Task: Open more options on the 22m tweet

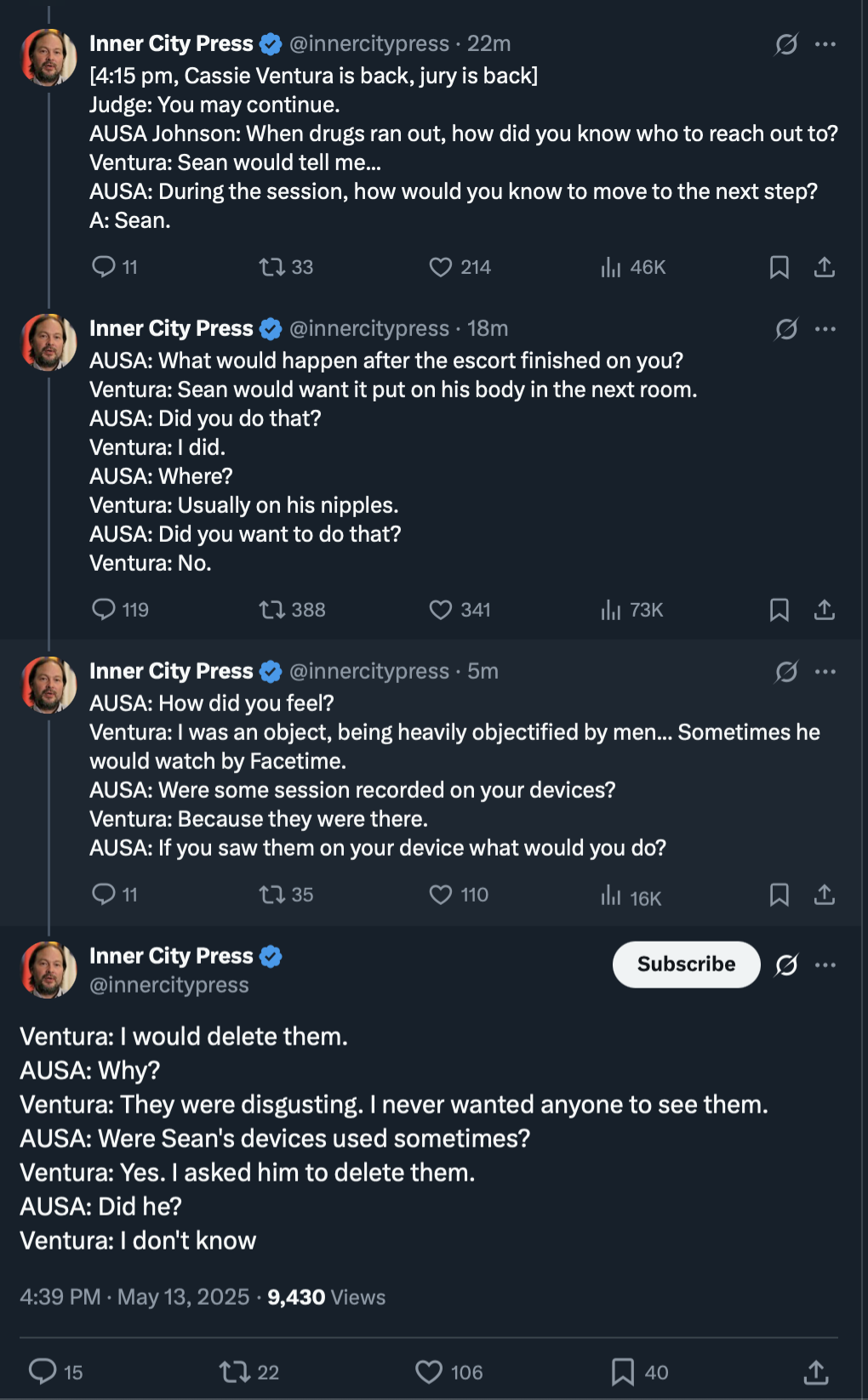Action: point(825,44)
